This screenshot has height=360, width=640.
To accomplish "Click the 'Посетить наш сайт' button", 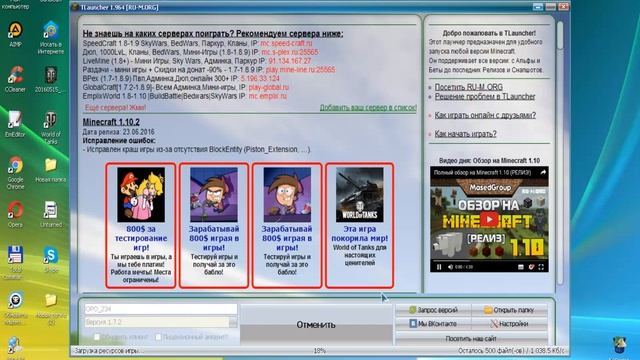I will pyautogui.click(x=471, y=338).
